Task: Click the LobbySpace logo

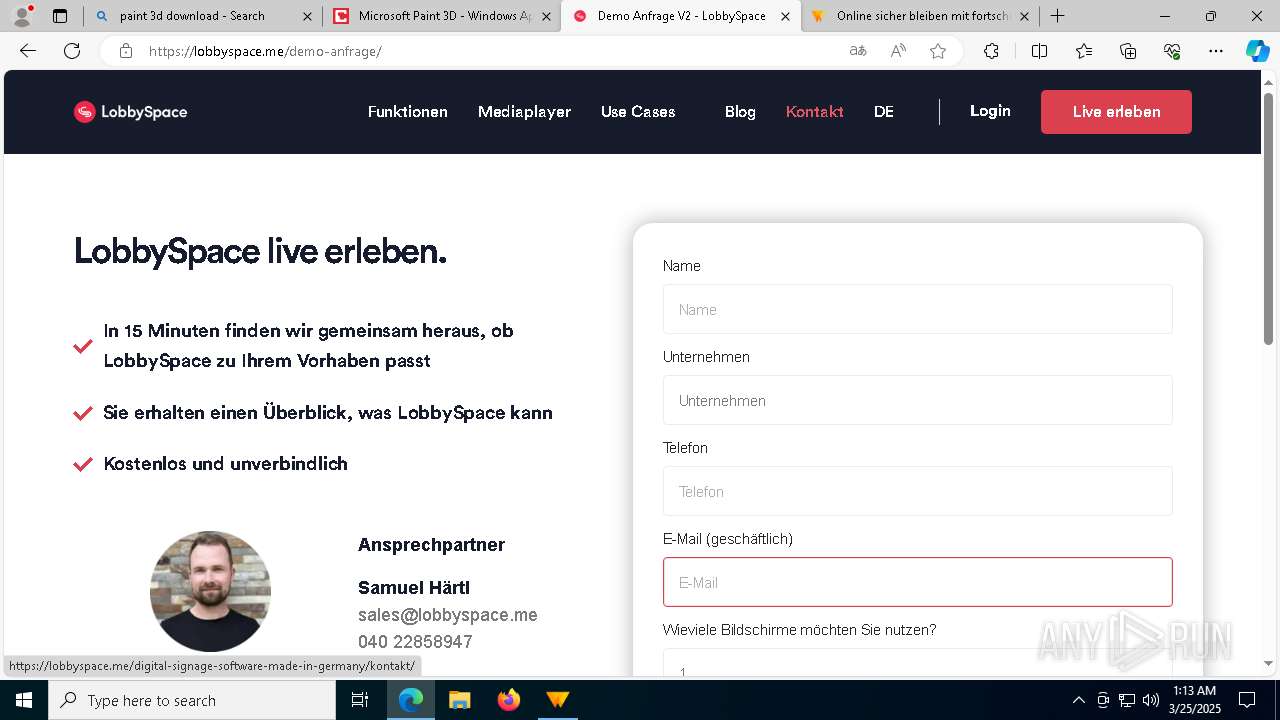Action: 130,112
